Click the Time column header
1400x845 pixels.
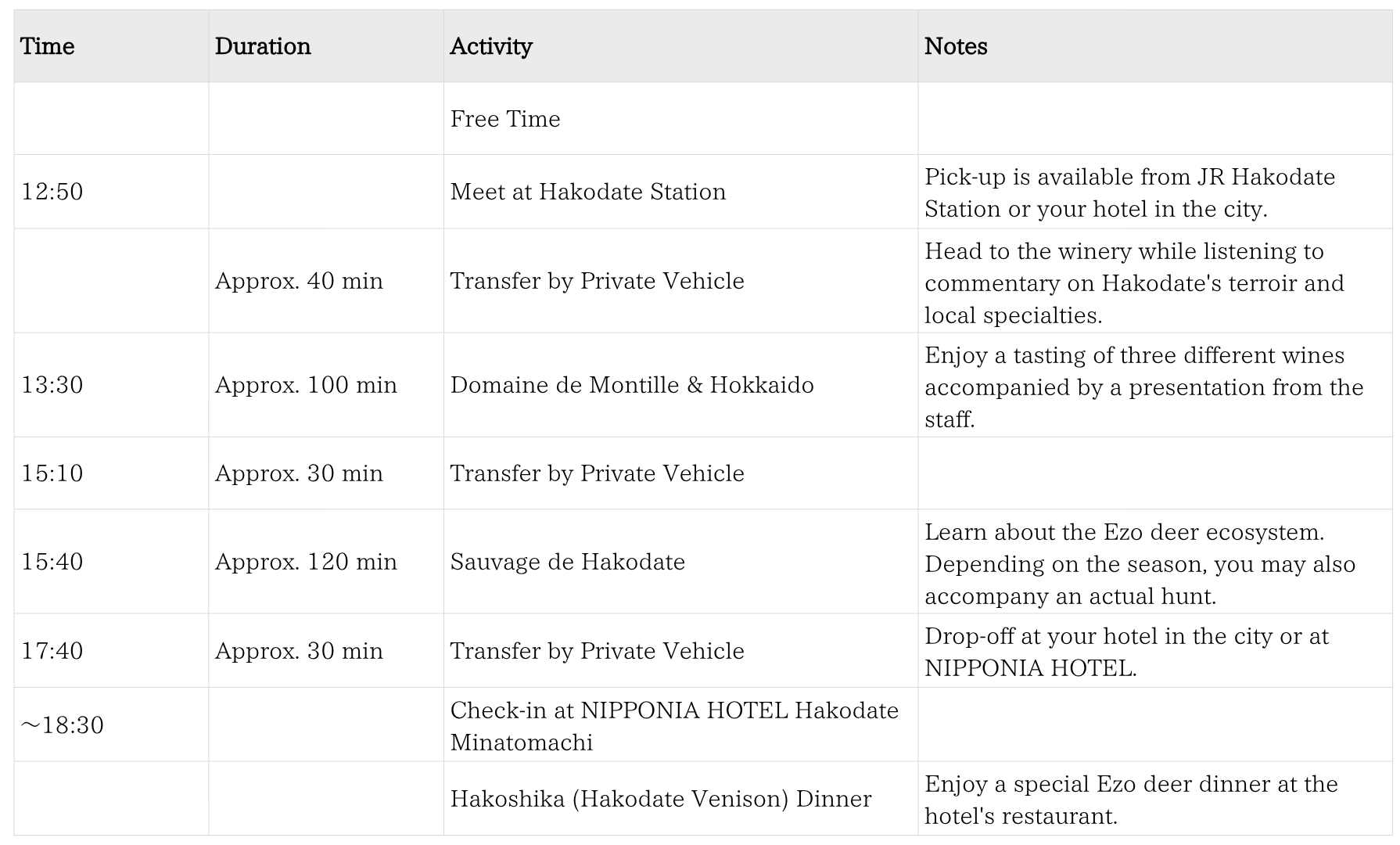(48, 46)
